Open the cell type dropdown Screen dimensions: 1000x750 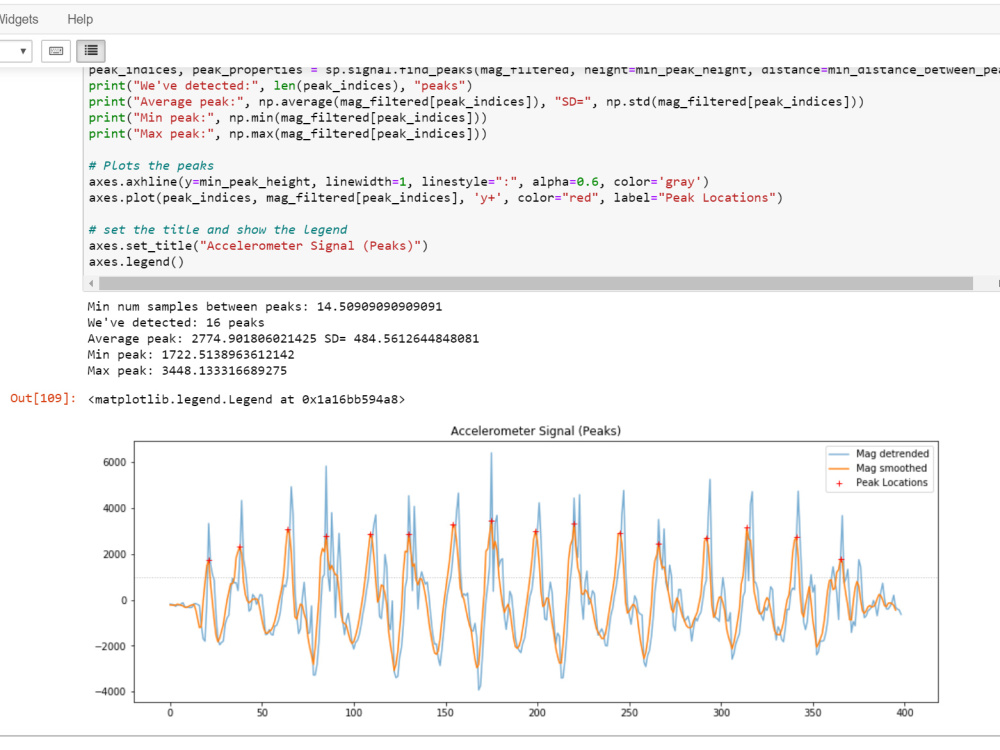[14, 50]
